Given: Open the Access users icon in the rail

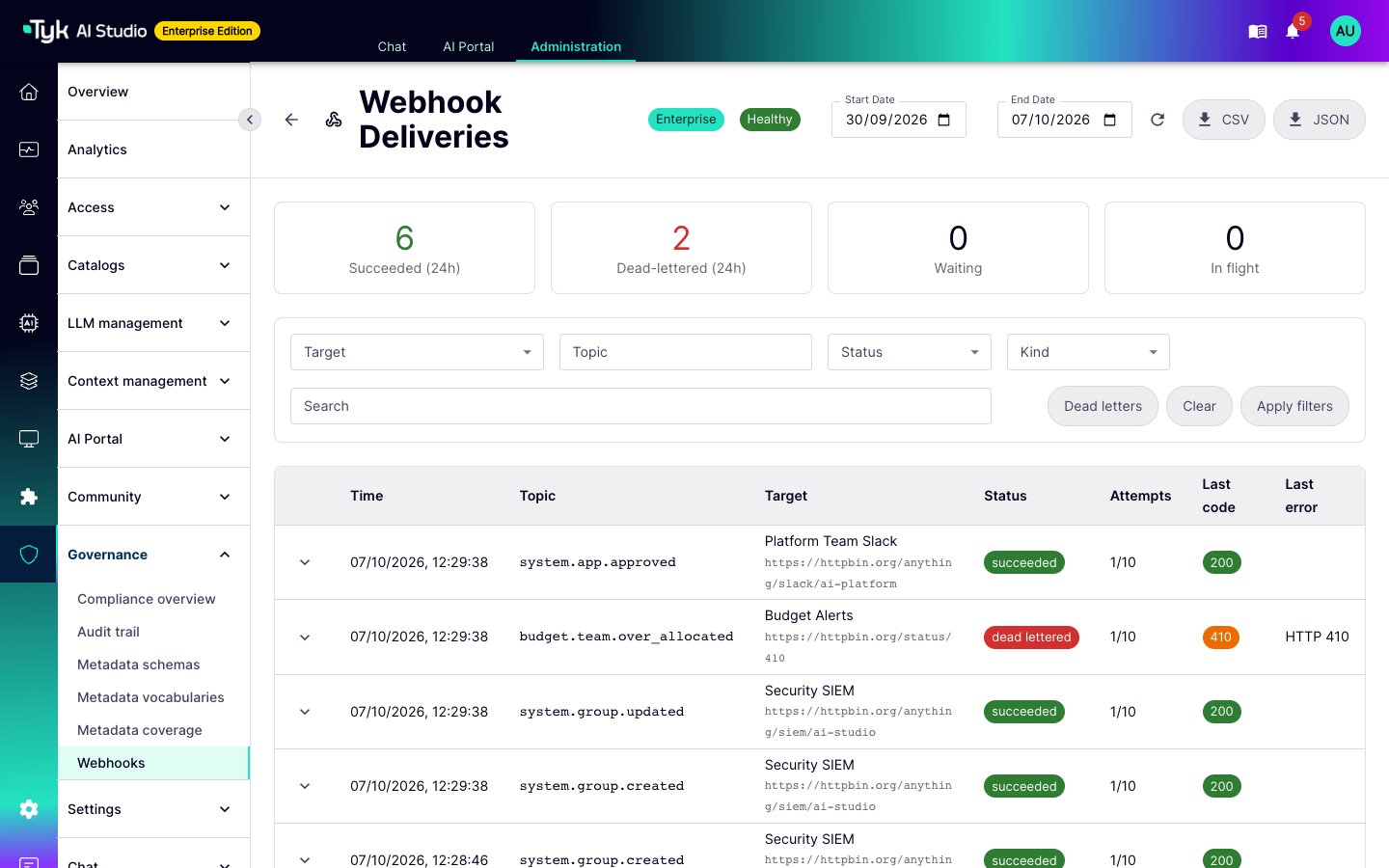Looking at the screenshot, I should pos(29,207).
